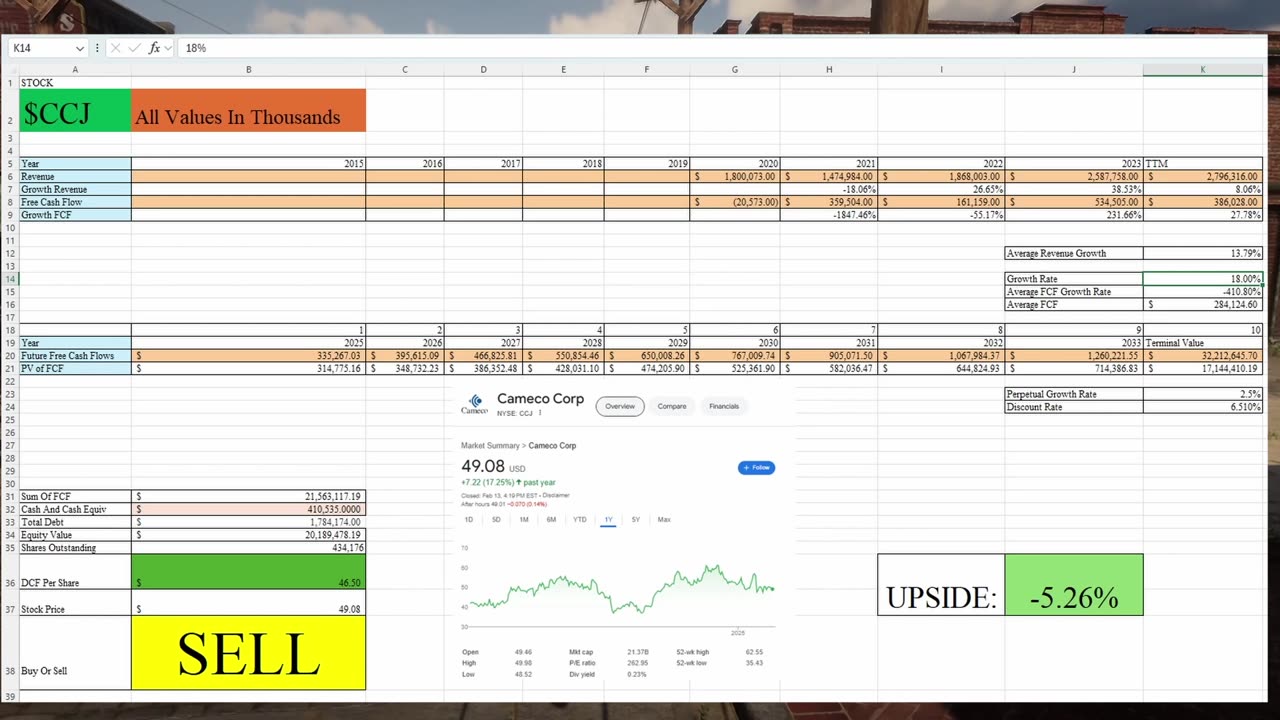Click the 2023 revenue 2,587,758.00 cell

point(1074,176)
